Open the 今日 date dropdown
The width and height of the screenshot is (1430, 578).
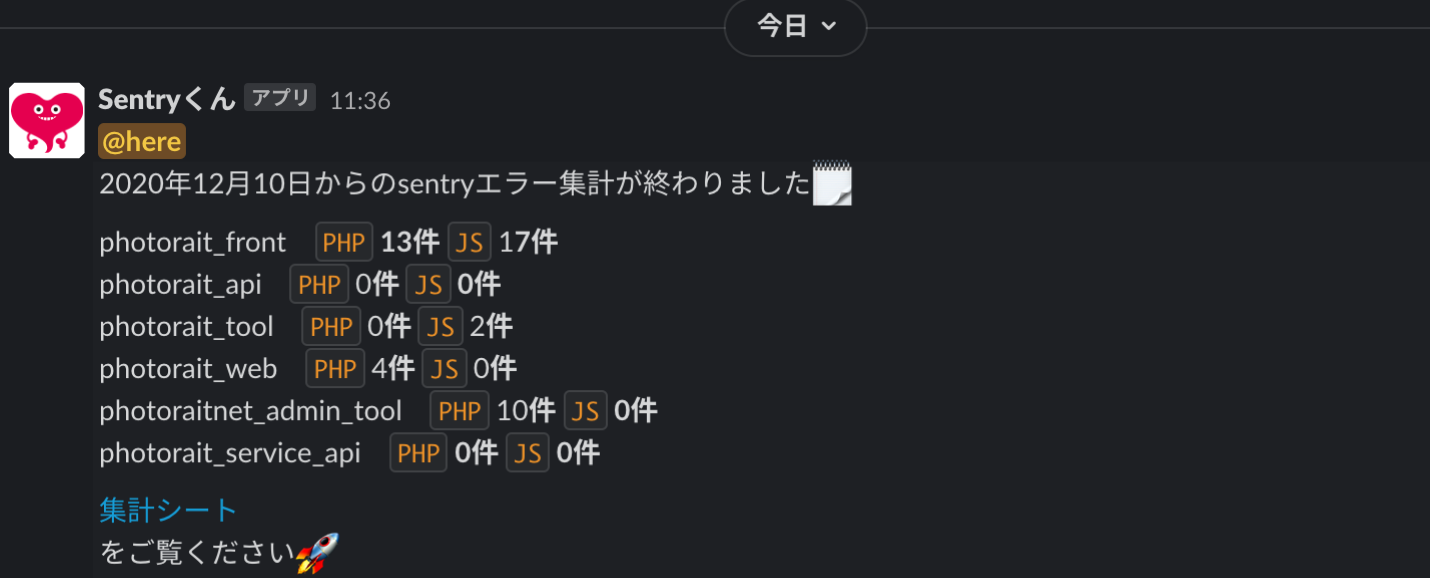tap(796, 27)
